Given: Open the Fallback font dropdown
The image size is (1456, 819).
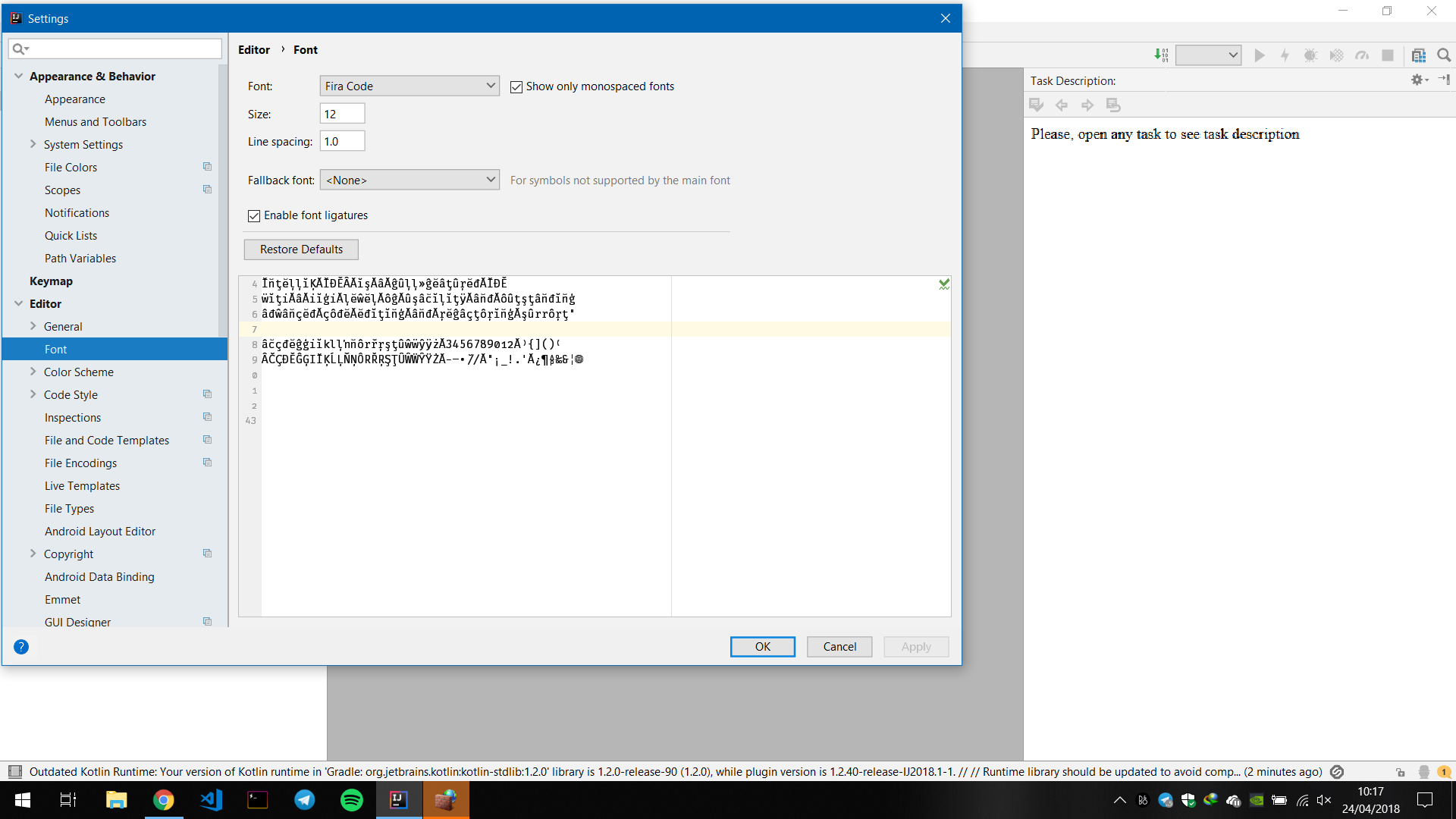Looking at the screenshot, I should tap(409, 180).
